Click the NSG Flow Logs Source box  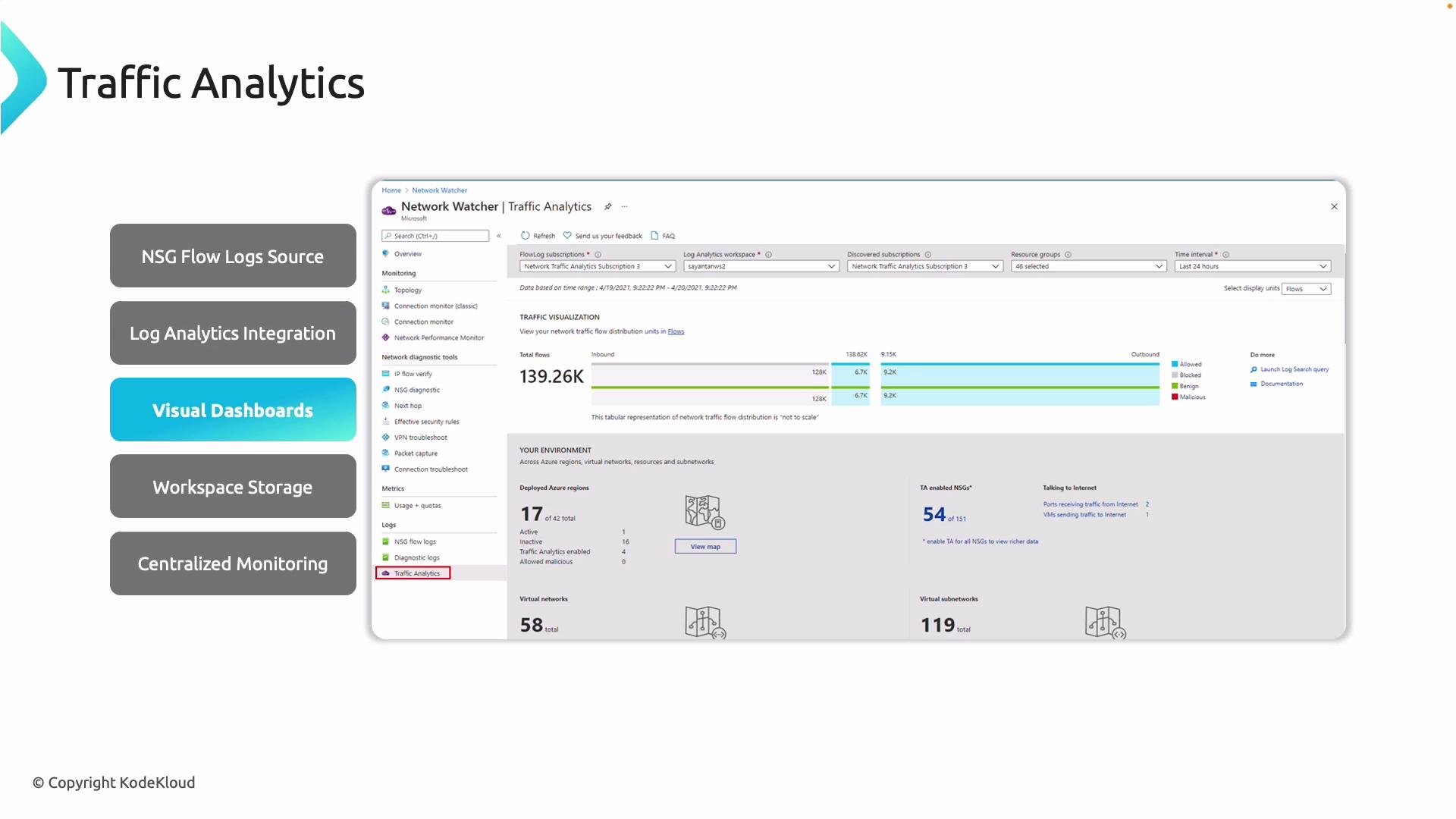pos(233,256)
